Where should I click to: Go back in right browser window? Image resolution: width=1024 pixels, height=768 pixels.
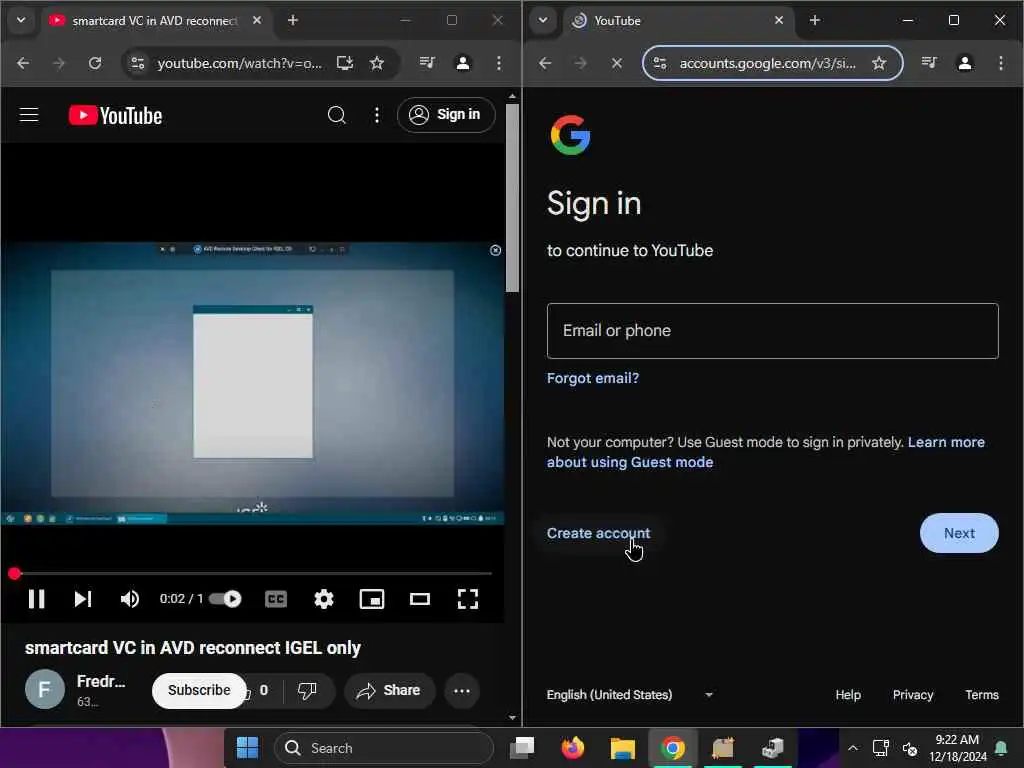pos(545,63)
